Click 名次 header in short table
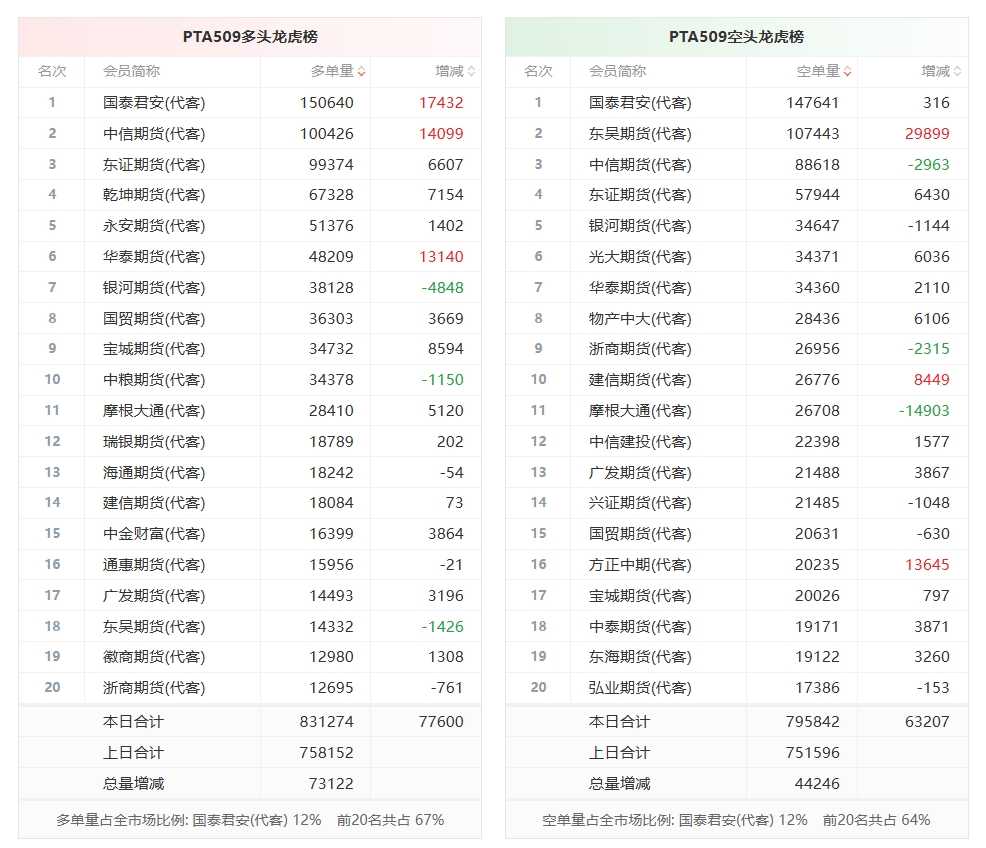The image size is (986, 848). click(x=538, y=72)
